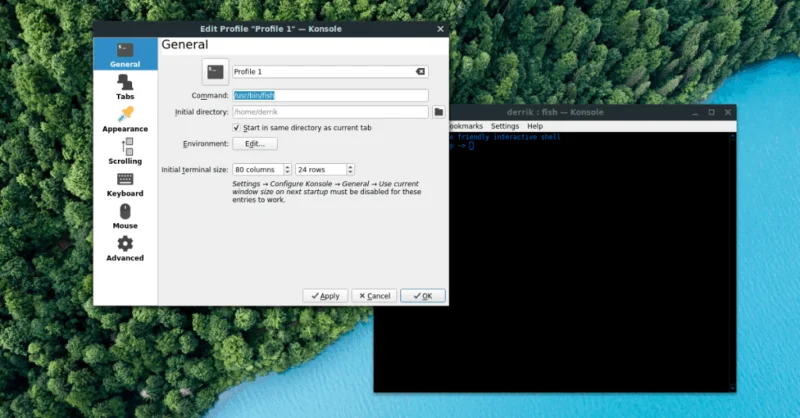Toggle start in same directory checkbox

(236, 128)
